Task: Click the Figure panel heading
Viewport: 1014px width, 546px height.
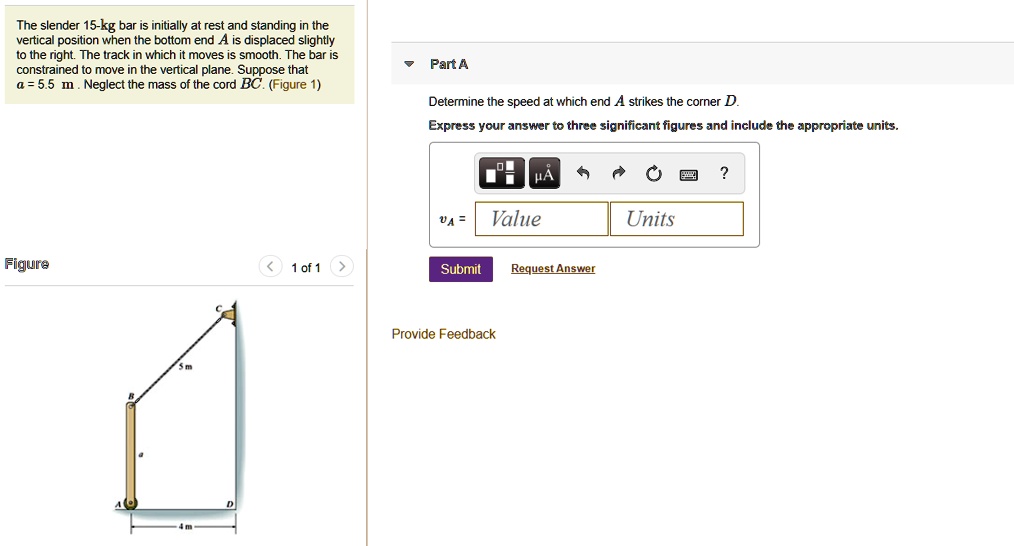Action: click(27, 265)
